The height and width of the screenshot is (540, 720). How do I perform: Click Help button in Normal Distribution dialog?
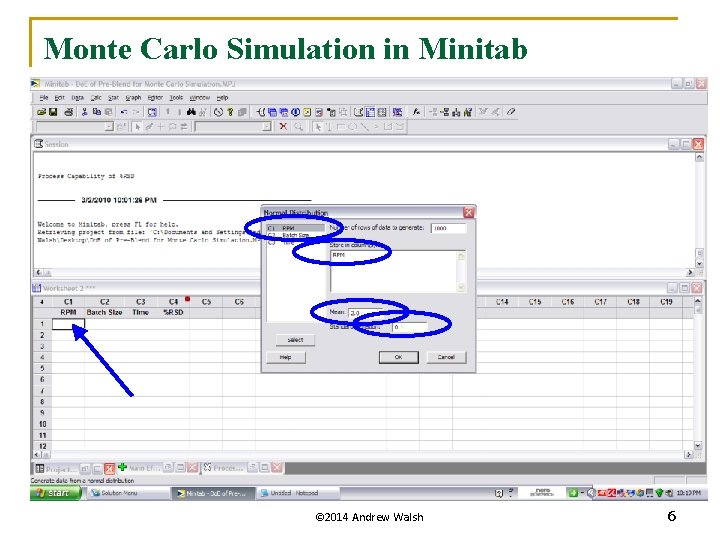pos(286,357)
